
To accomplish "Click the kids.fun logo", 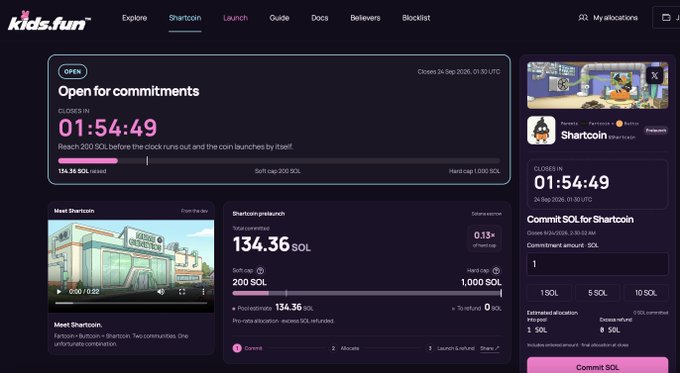I will click(49, 22).
